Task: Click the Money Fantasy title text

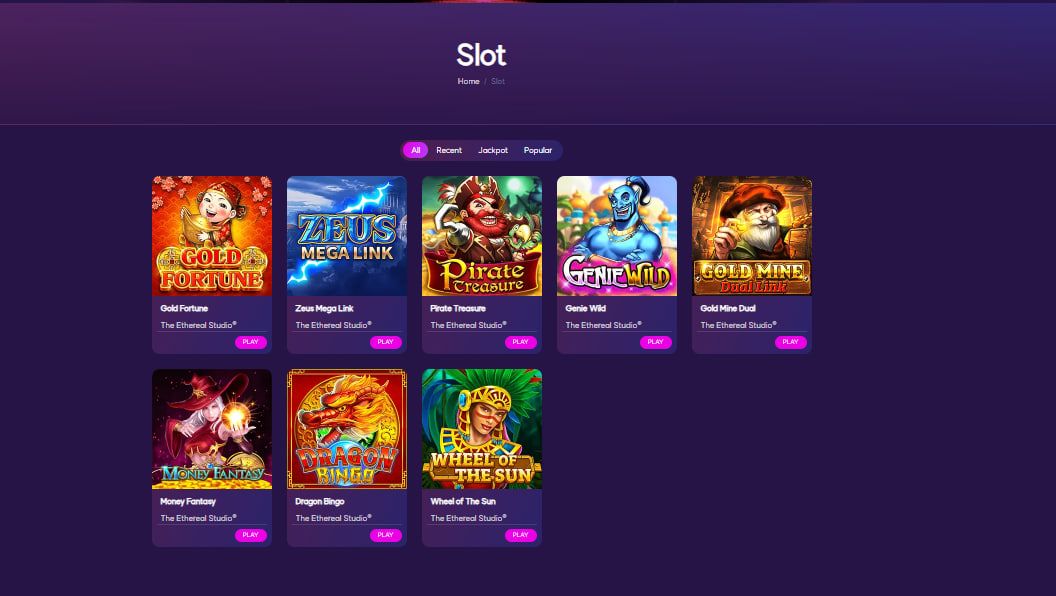Action: click(x=188, y=501)
